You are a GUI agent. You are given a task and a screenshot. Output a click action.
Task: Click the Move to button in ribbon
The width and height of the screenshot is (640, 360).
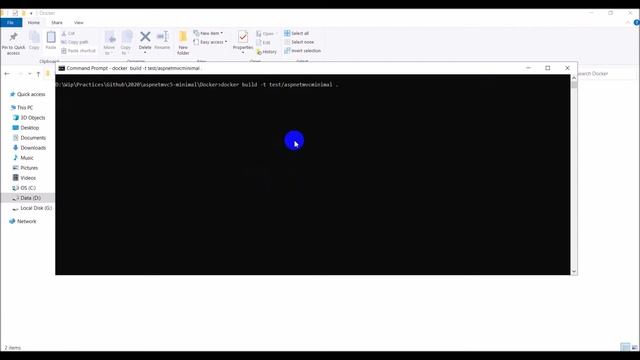point(109,43)
